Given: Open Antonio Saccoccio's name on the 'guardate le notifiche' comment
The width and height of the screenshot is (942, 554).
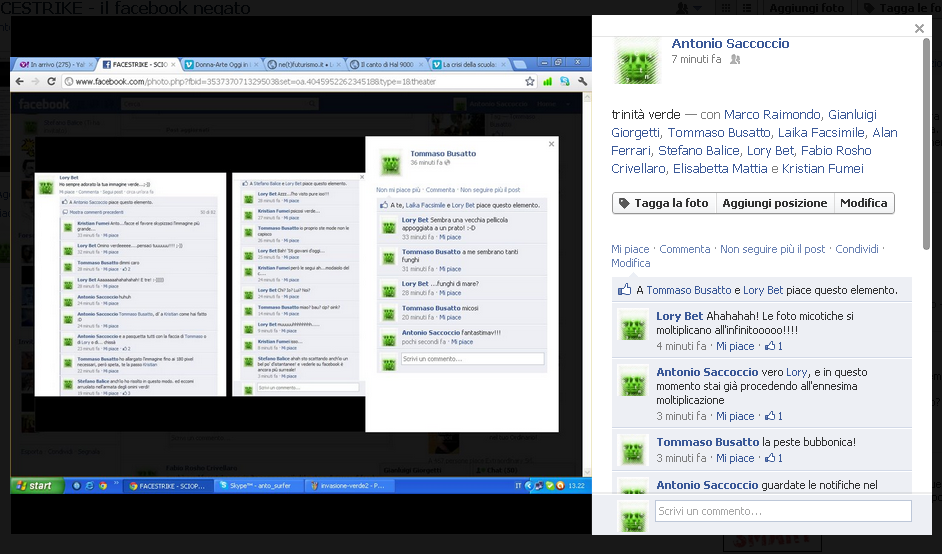Looking at the screenshot, I should tap(707, 485).
